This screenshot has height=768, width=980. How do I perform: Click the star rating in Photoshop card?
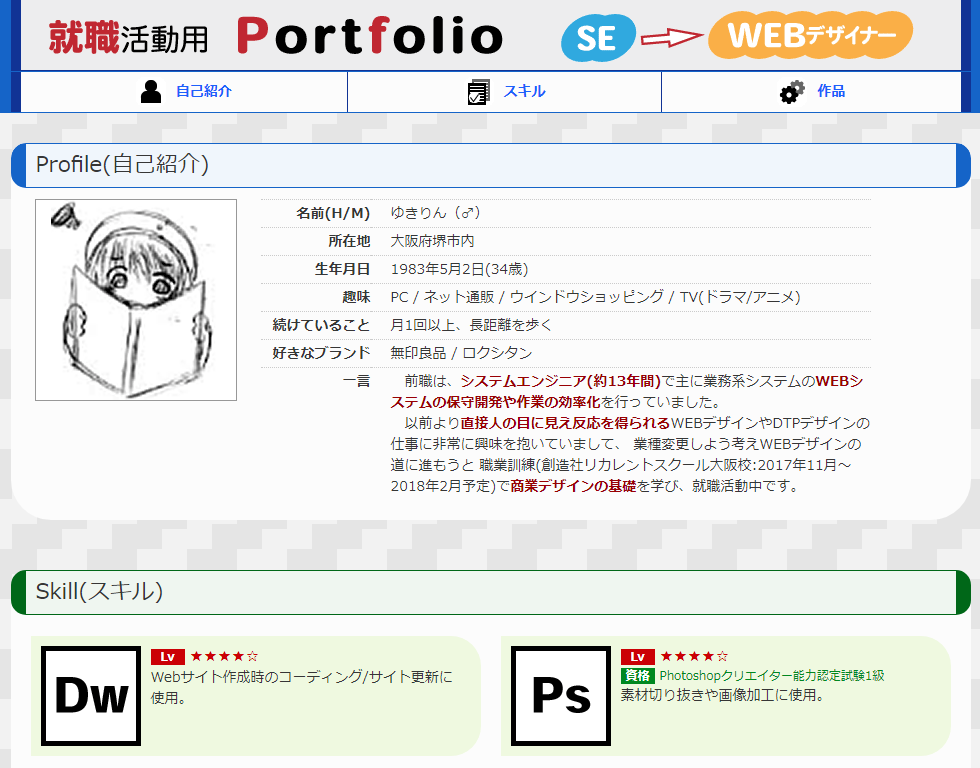click(694, 657)
